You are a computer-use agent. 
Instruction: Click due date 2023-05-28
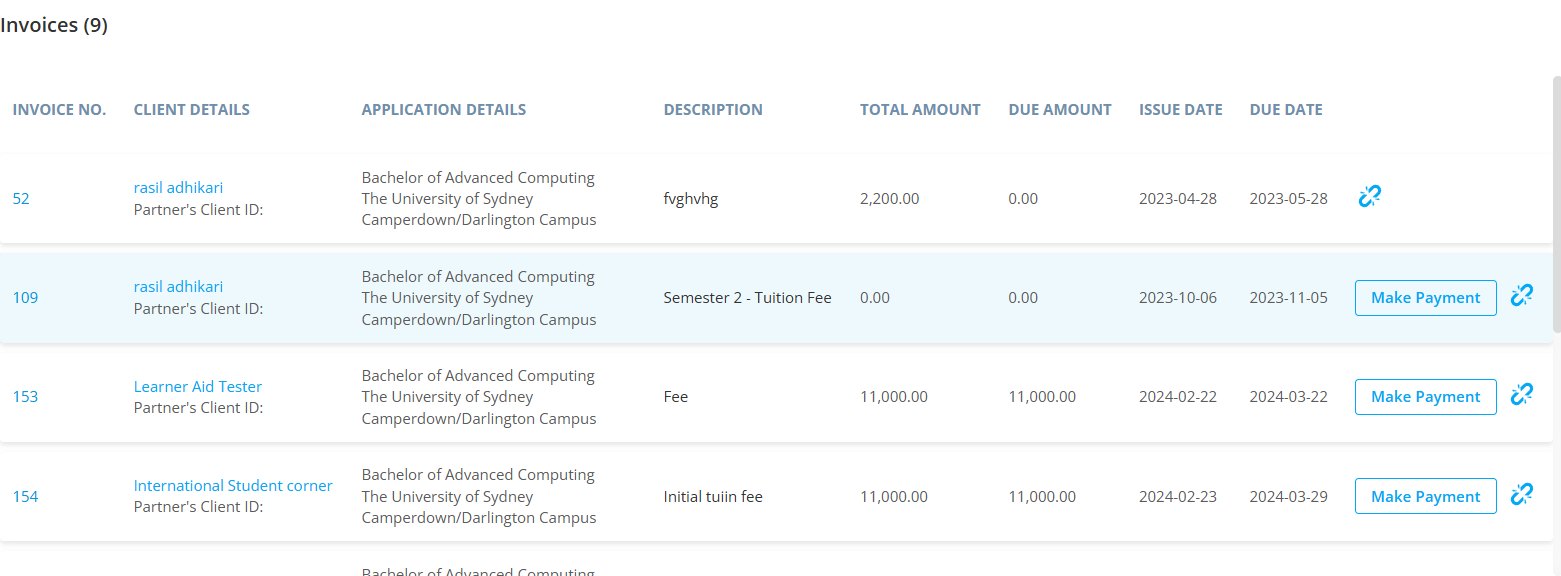(1289, 199)
